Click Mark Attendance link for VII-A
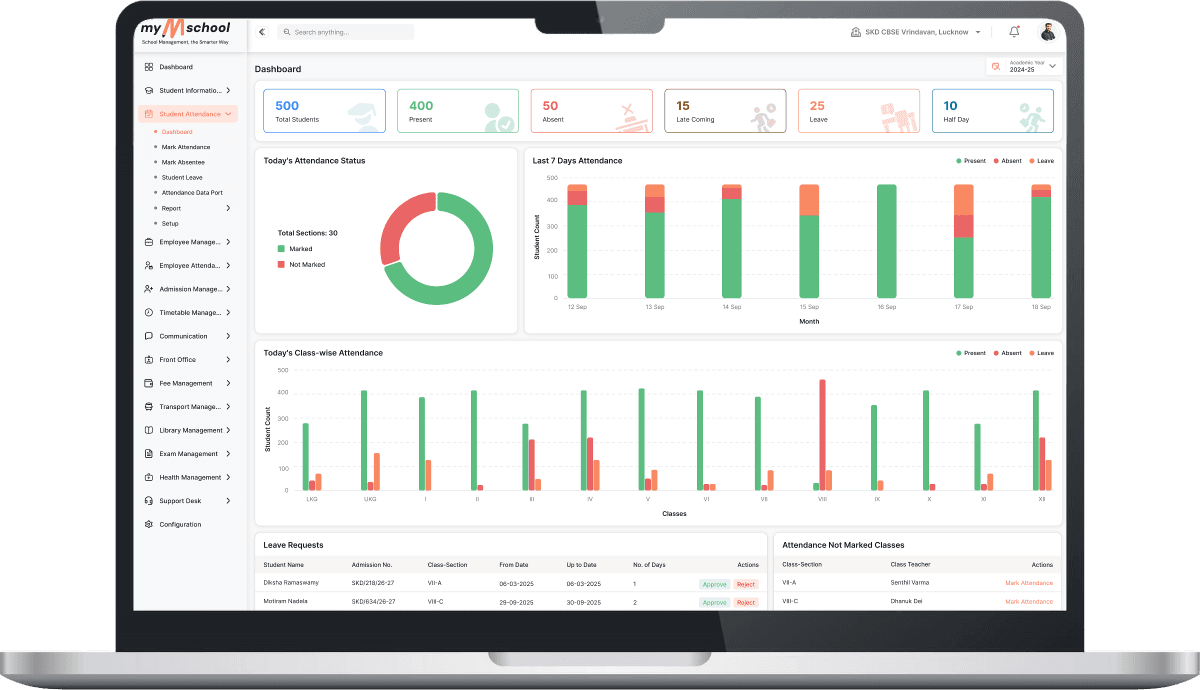The width and height of the screenshot is (1200, 690). pyautogui.click(x=1029, y=583)
